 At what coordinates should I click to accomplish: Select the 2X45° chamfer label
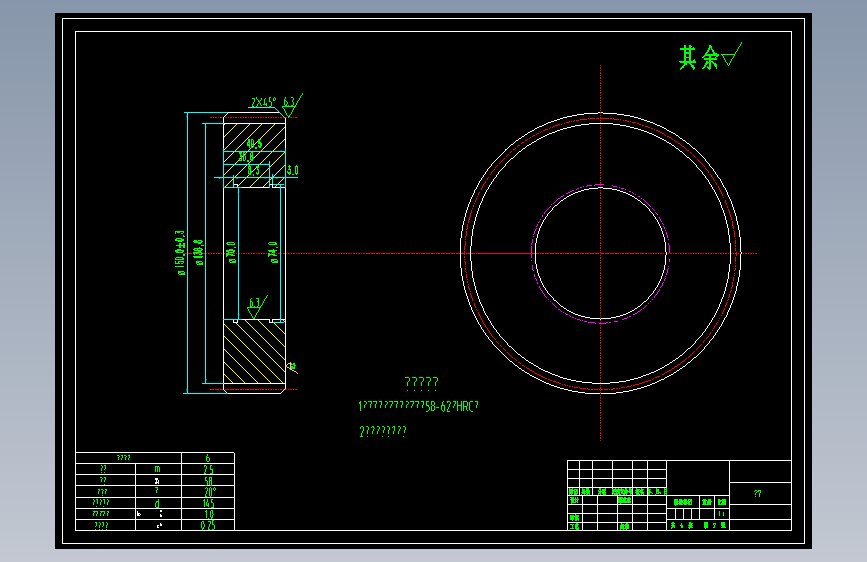[263, 102]
